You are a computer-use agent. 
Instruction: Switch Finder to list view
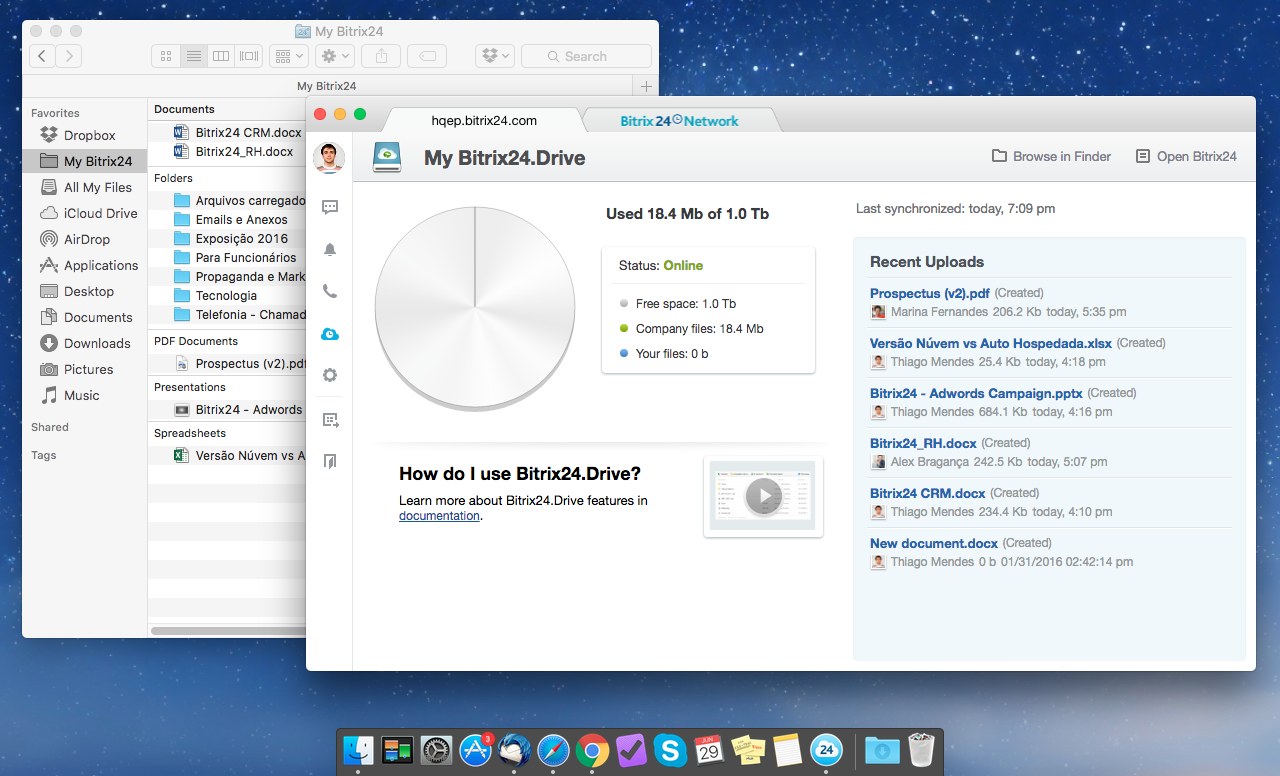(194, 56)
